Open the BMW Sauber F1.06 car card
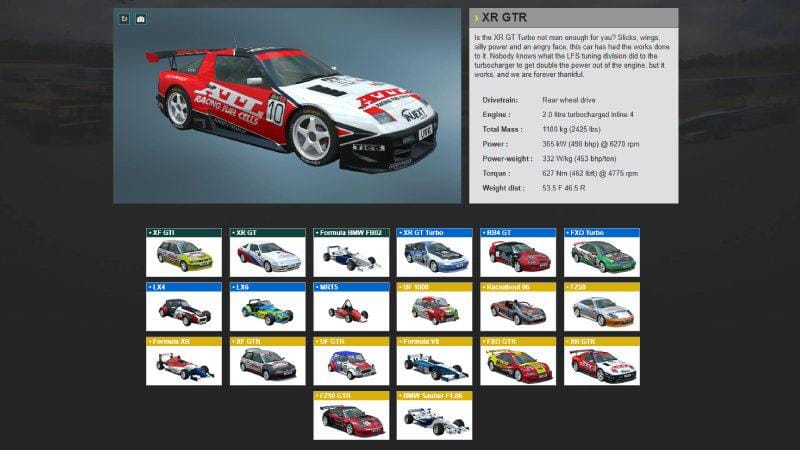This screenshot has height=450, width=800. [x=434, y=415]
